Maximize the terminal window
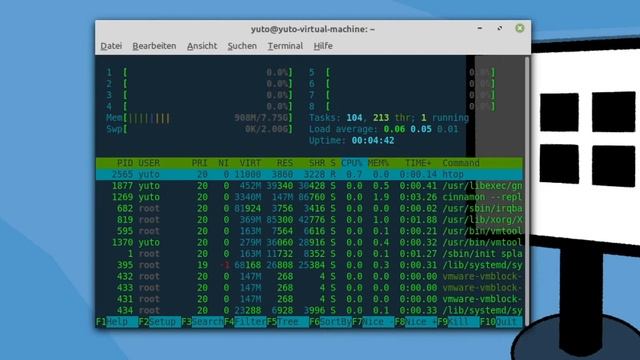Screen dimensions: 640x360 [x=500, y=28]
